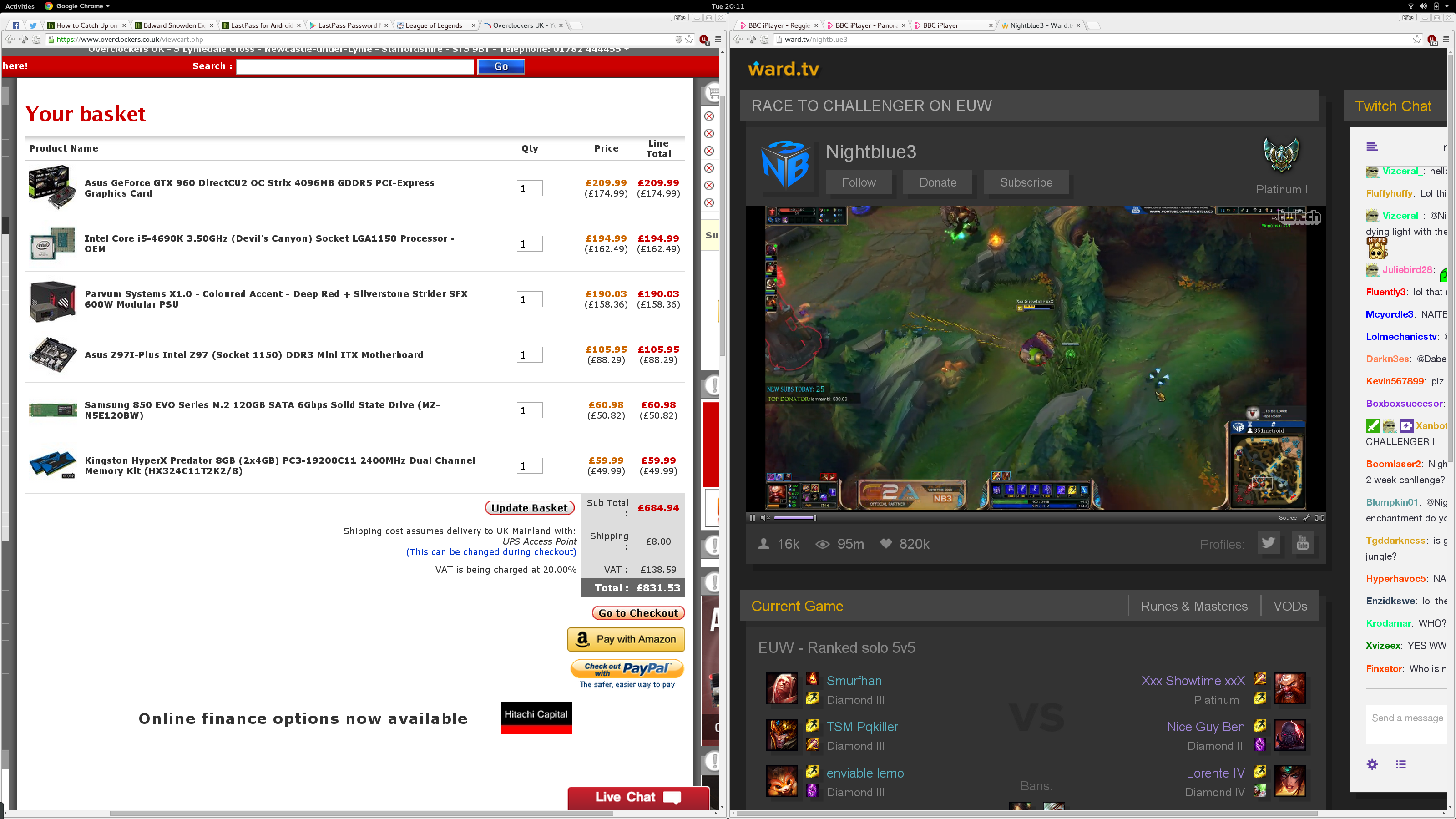This screenshot has height=819, width=1456.
Task: Click quantity field for Samsung 850 EVO
Action: (x=529, y=410)
